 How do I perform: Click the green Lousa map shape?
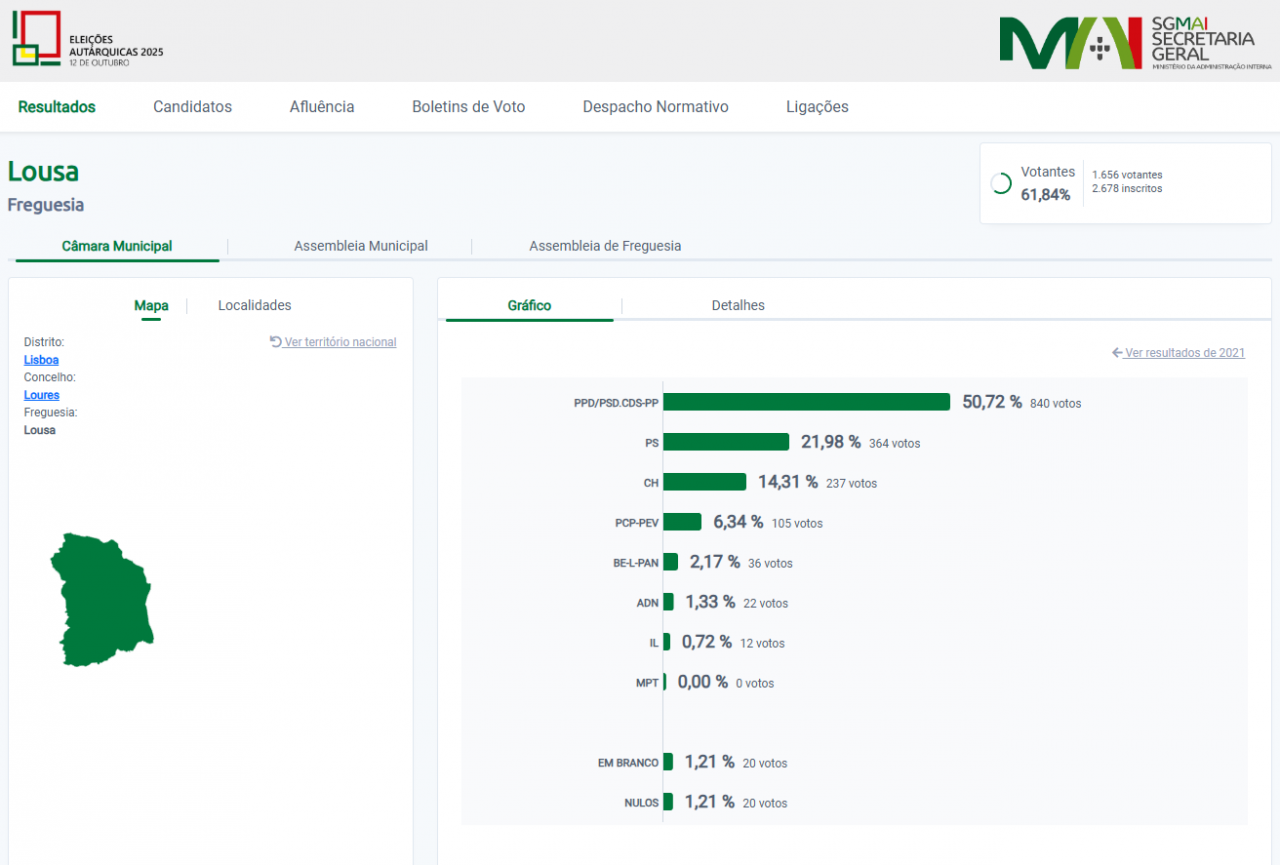click(x=102, y=599)
